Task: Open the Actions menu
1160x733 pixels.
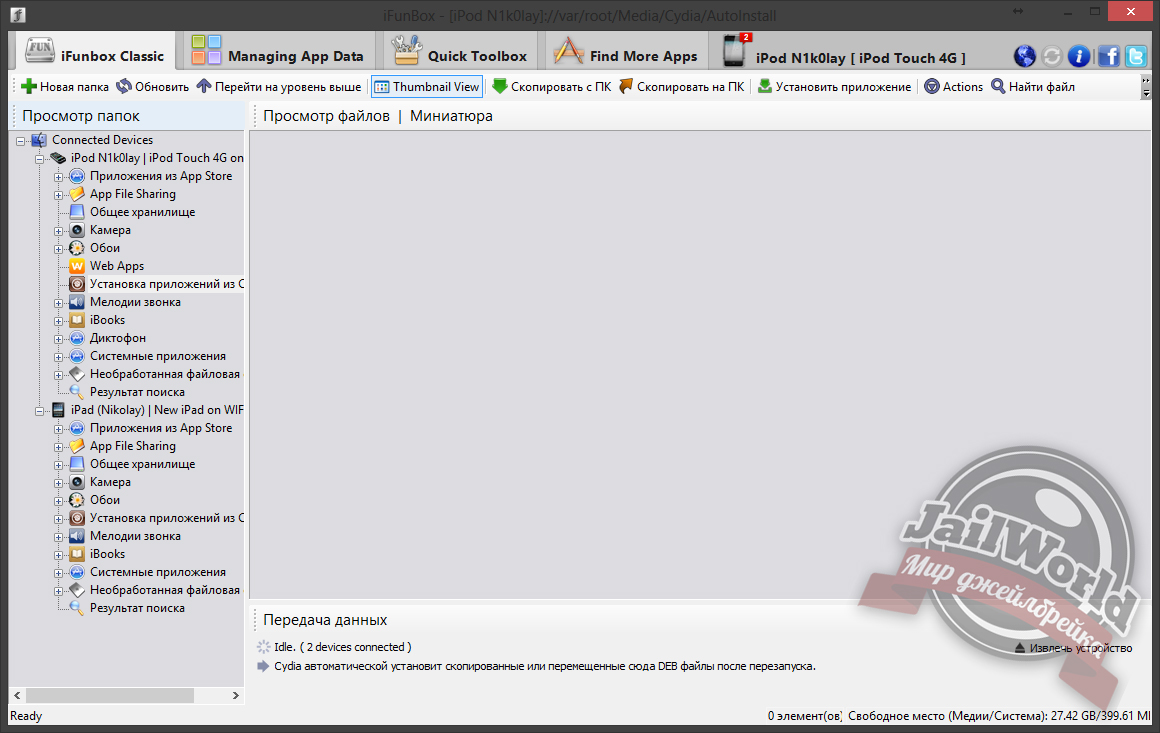Action: pyautogui.click(x=954, y=87)
